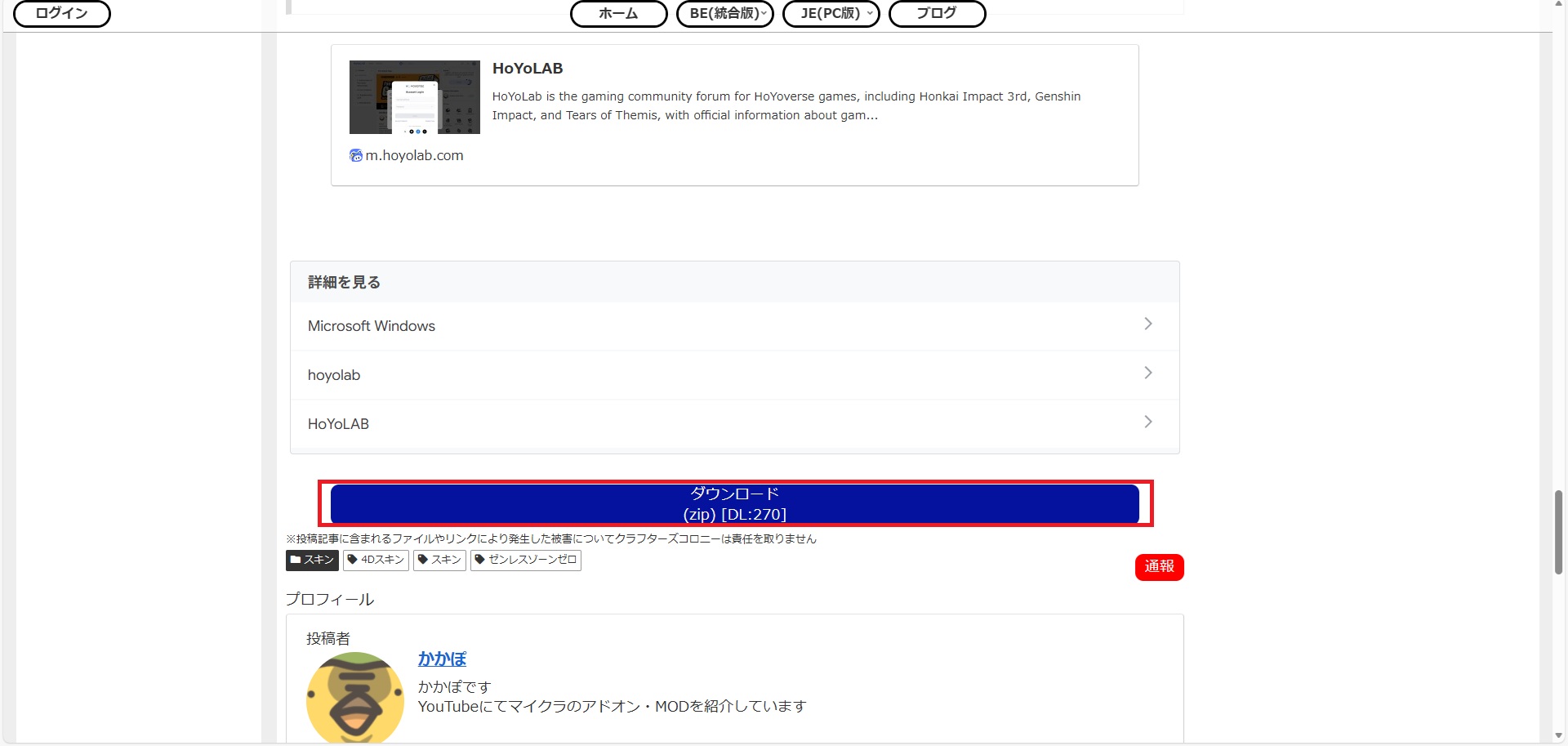Image resolution: width=1568 pixels, height=746 pixels.
Task: Open the ブログ menu item
Action: [937, 14]
